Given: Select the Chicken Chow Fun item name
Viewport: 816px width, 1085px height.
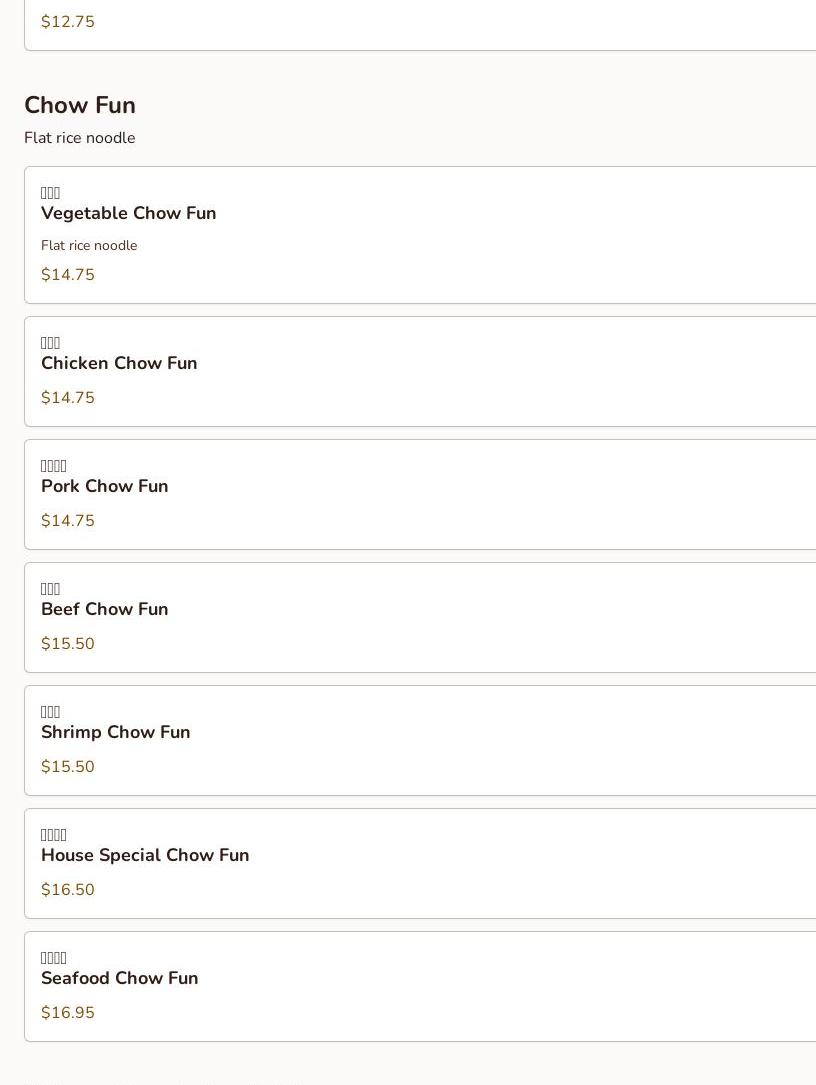Looking at the screenshot, I should [119, 363].
